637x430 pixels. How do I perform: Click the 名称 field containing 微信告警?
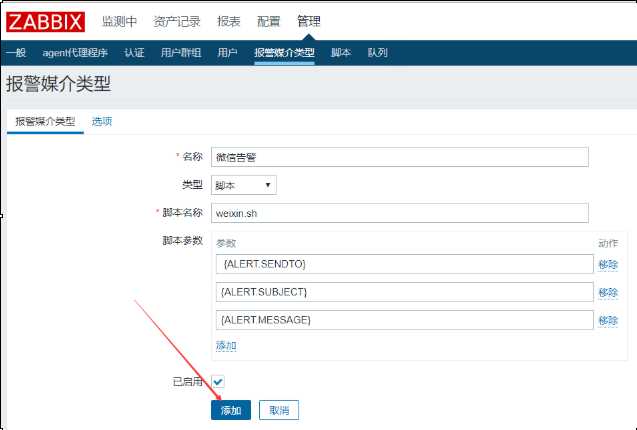400,157
